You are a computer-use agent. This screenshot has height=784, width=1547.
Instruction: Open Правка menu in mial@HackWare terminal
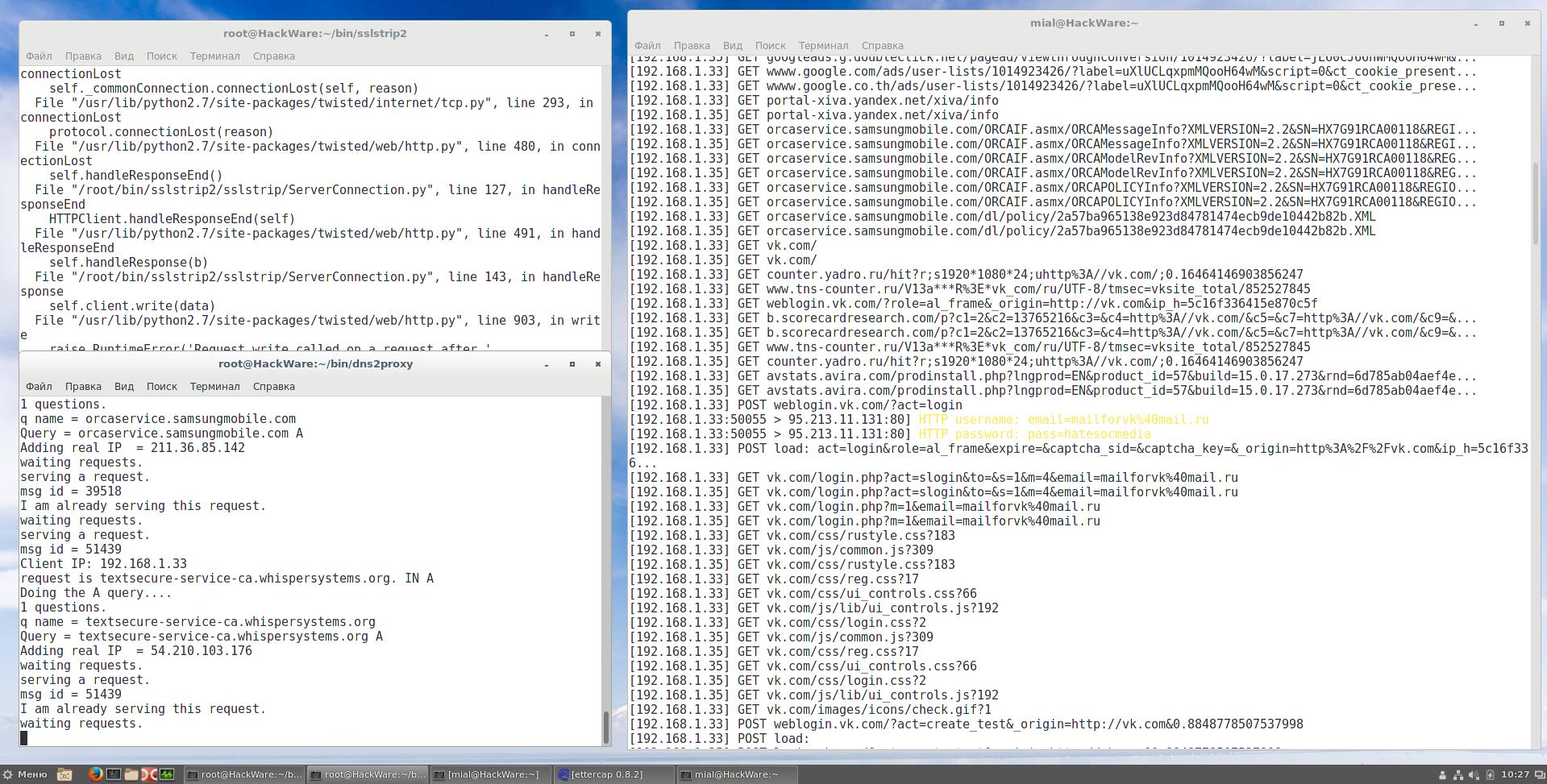tap(691, 46)
